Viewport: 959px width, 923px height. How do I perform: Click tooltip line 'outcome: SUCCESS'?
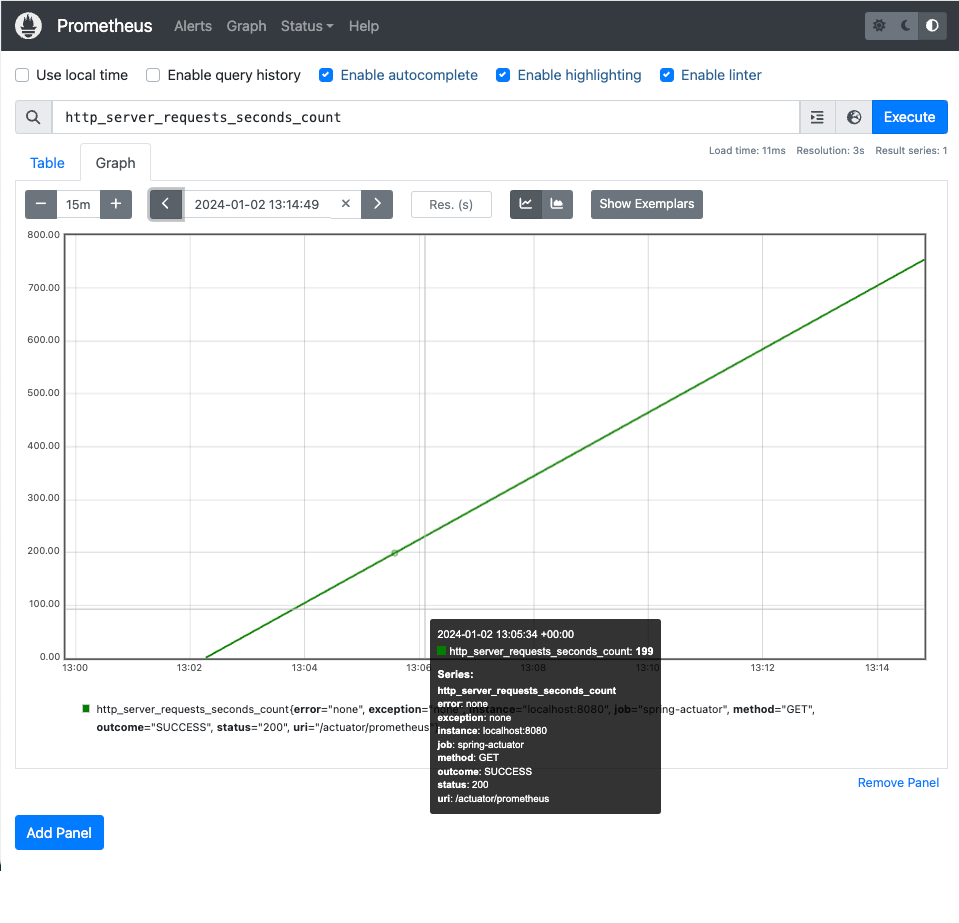click(484, 772)
